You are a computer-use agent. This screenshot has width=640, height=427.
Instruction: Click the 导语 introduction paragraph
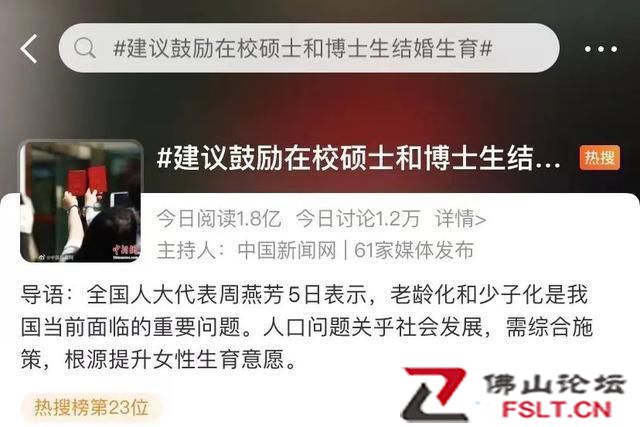[x=306, y=327]
